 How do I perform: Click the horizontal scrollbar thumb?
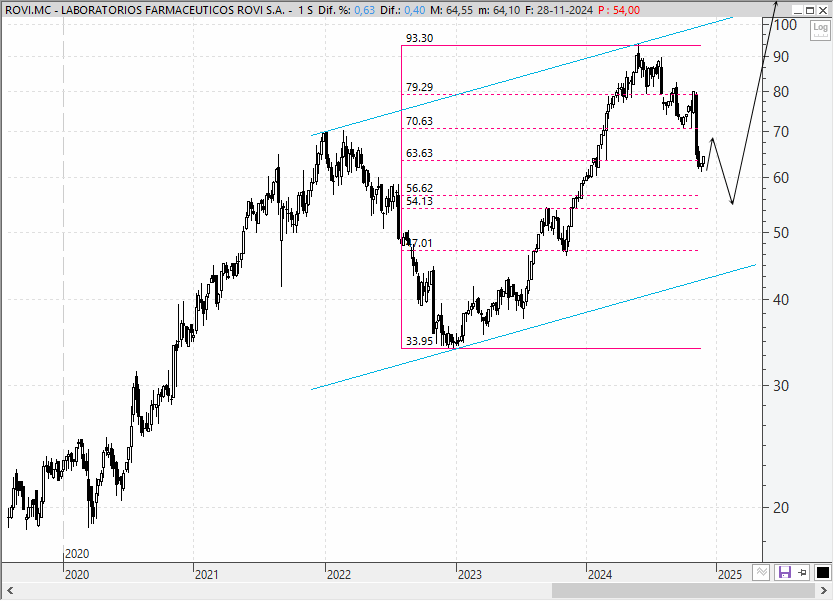click(683, 590)
